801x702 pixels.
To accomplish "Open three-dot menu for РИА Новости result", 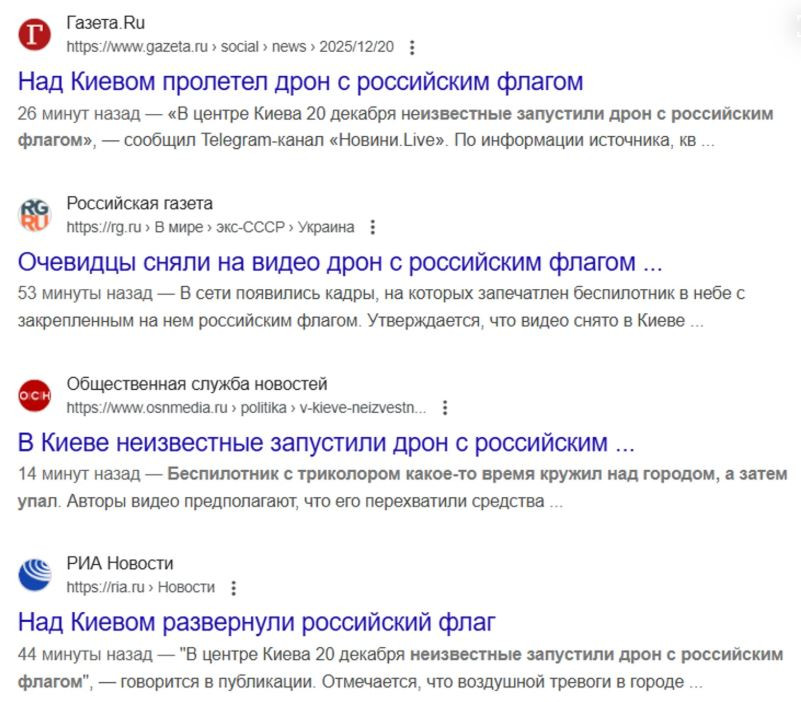I will (234, 587).
